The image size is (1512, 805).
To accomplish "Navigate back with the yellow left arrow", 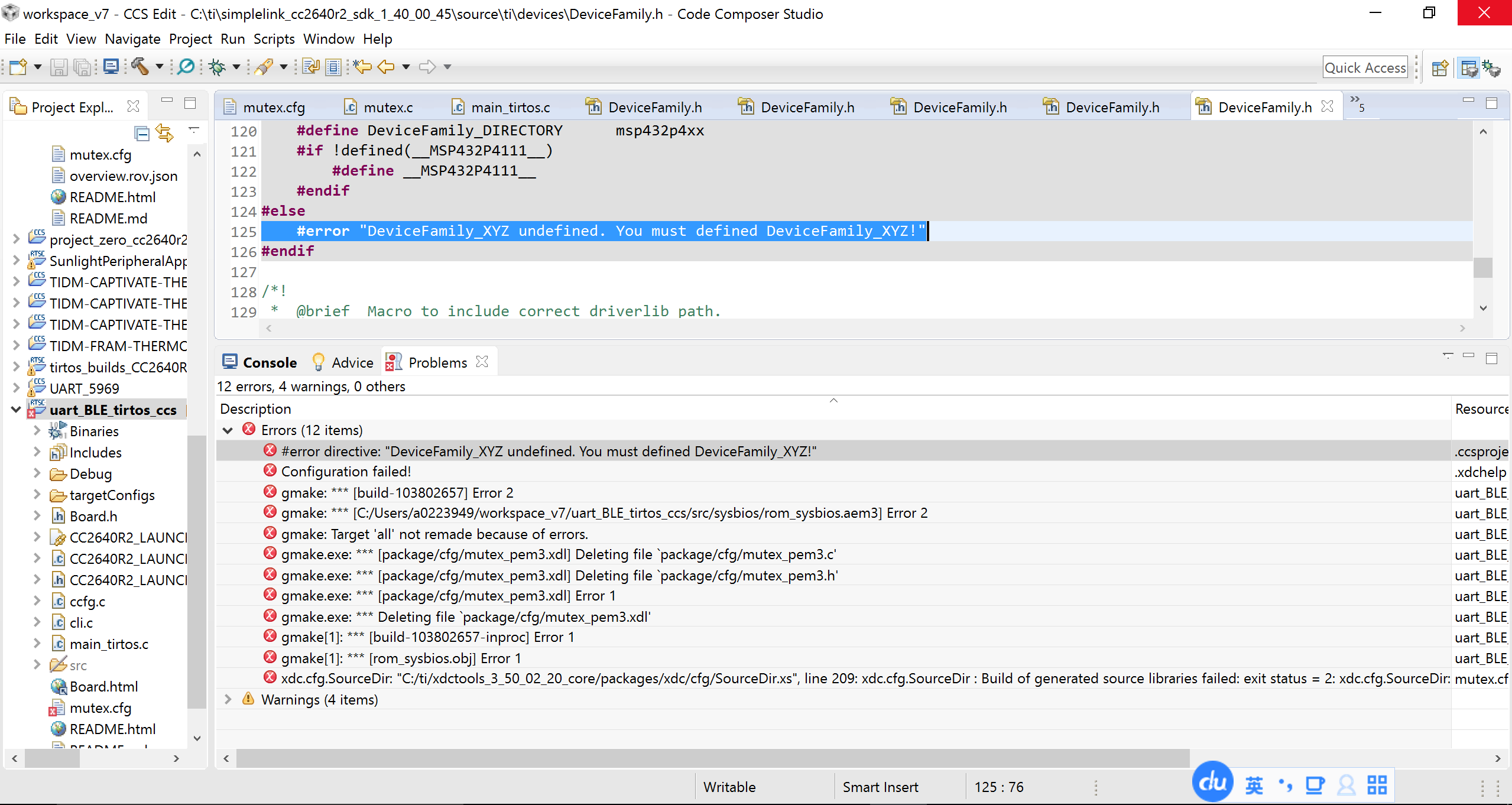I will 386,67.
